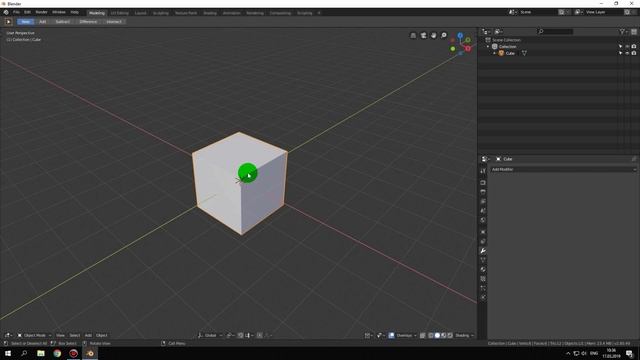Screen dimensions: 640x360
Task: Click the pin icon in properties header
Action: pos(634,159)
